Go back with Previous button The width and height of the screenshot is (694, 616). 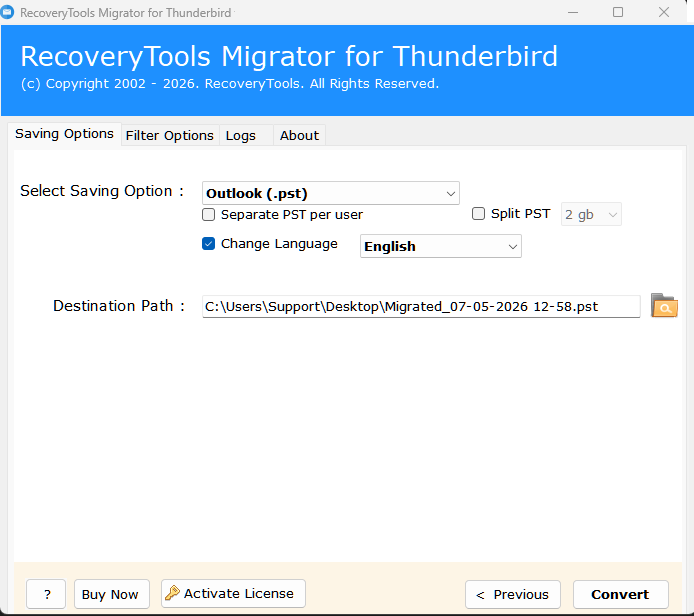tap(513, 595)
